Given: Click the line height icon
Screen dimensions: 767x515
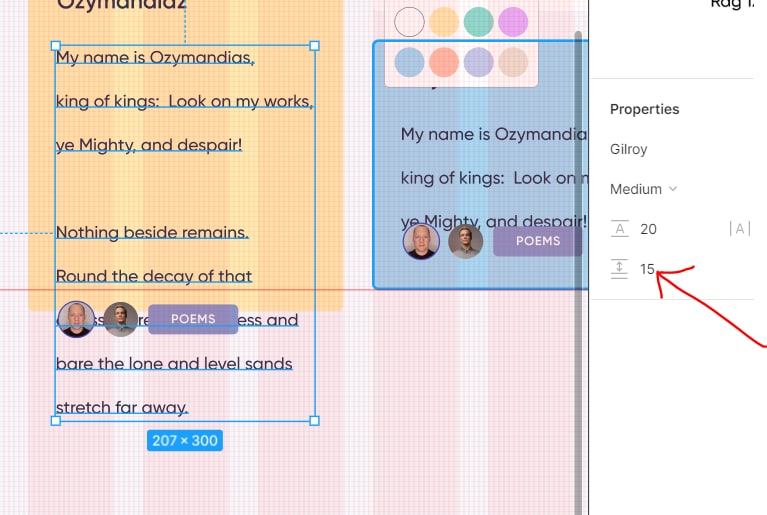Looking at the screenshot, I should (x=620, y=269).
